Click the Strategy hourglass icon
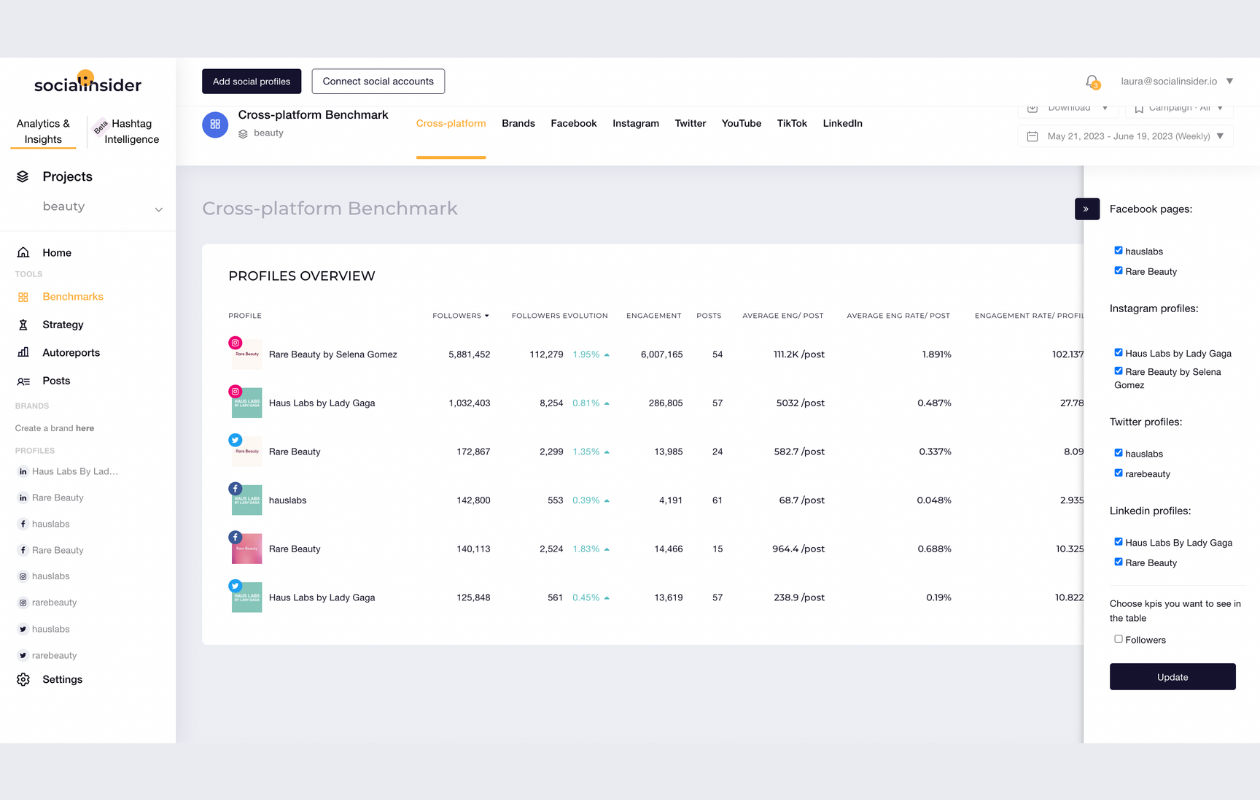Screen dimensions: 1260x800 tap(23, 325)
